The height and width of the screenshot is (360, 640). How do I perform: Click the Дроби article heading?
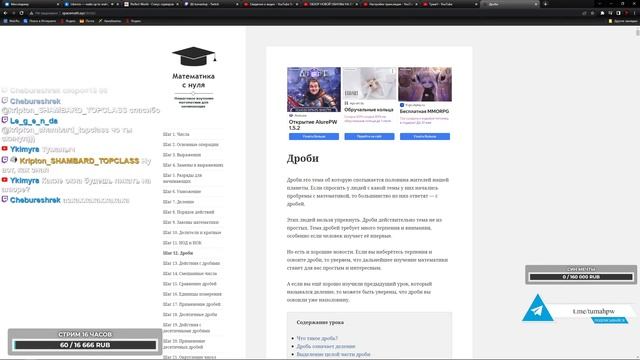tap(302, 158)
